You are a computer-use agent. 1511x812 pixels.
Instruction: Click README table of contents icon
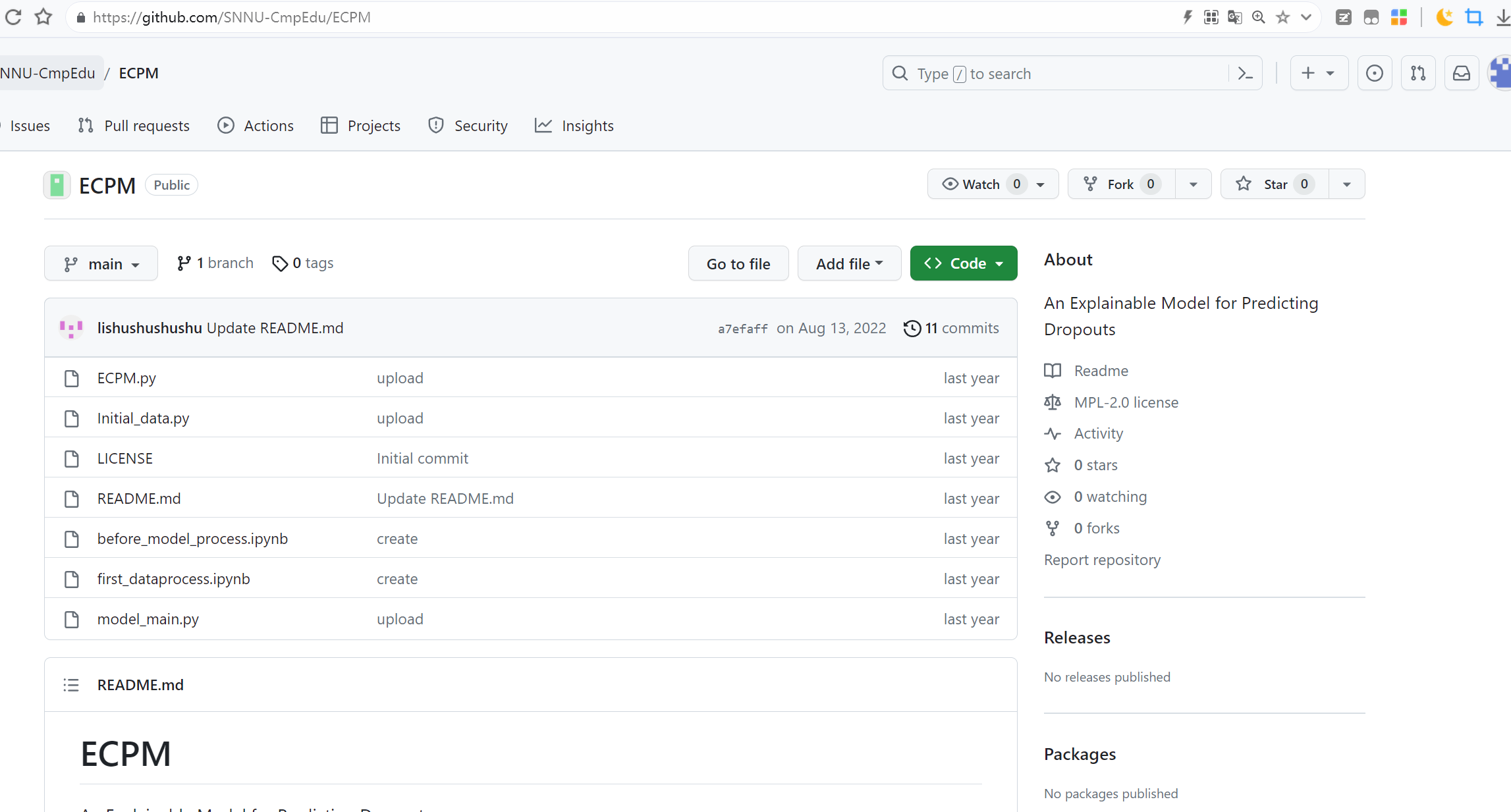tap(71, 685)
